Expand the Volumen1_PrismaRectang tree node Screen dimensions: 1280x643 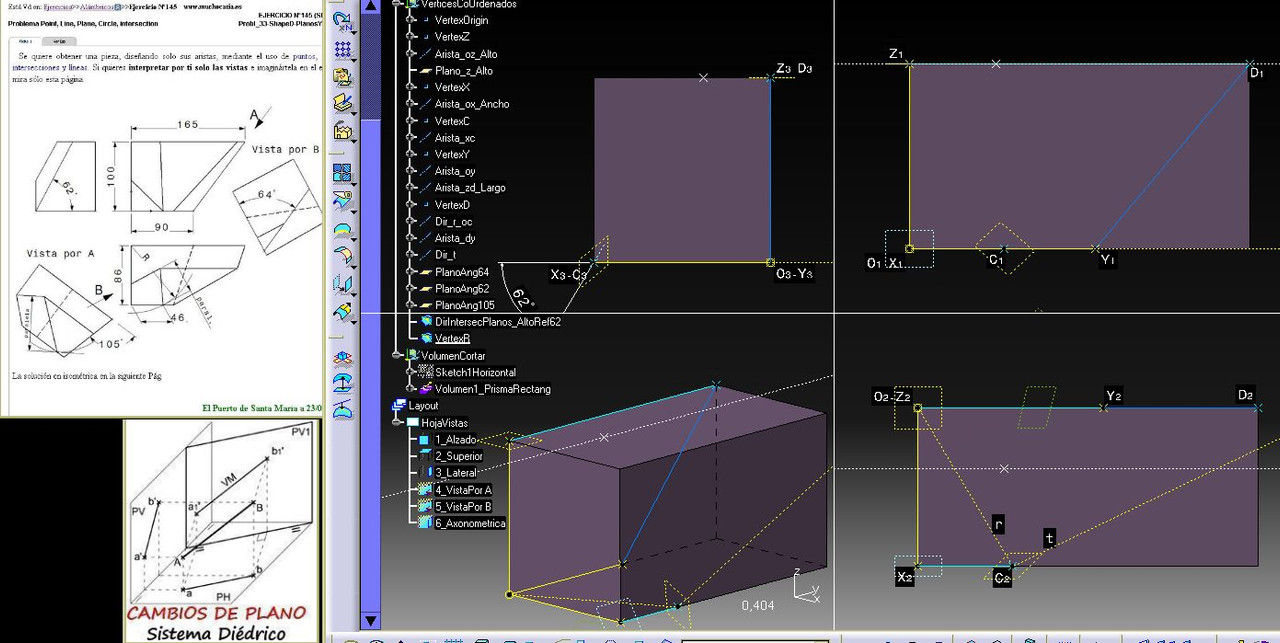coord(410,389)
